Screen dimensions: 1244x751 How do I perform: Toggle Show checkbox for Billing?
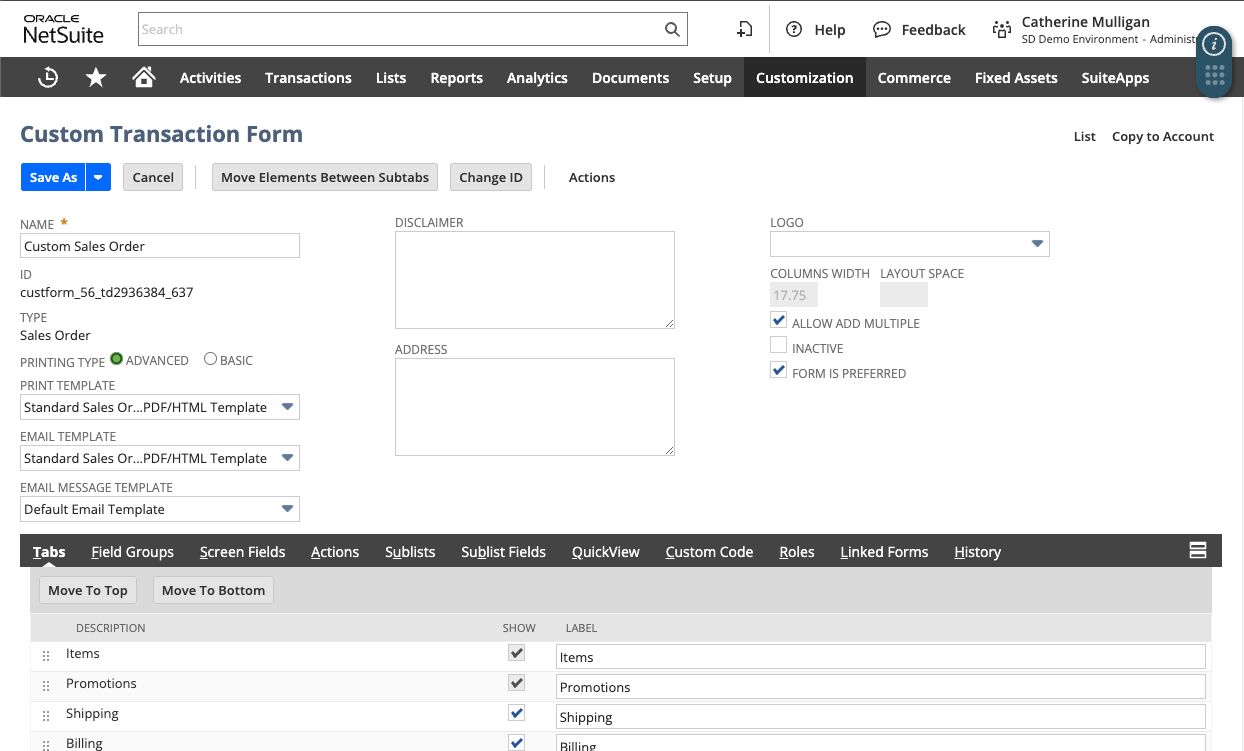coord(516,743)
